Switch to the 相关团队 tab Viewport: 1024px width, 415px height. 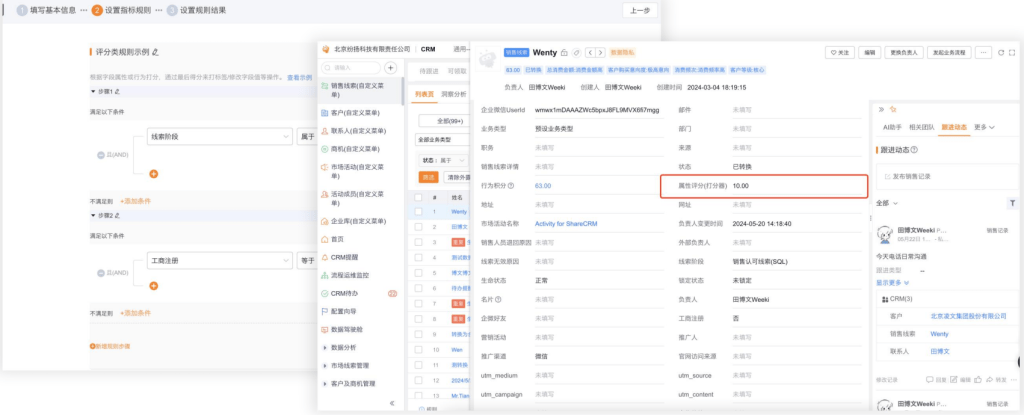click(921, 127)
